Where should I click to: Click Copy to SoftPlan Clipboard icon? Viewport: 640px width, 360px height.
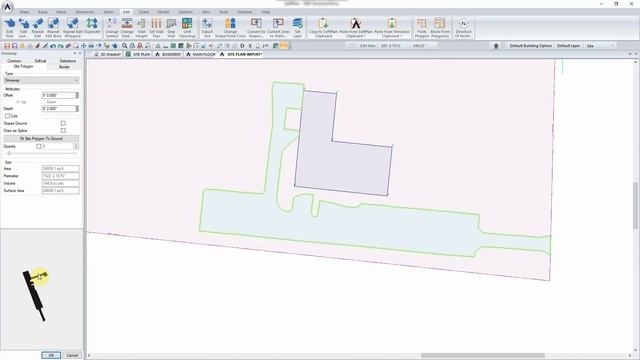(323, 27)
